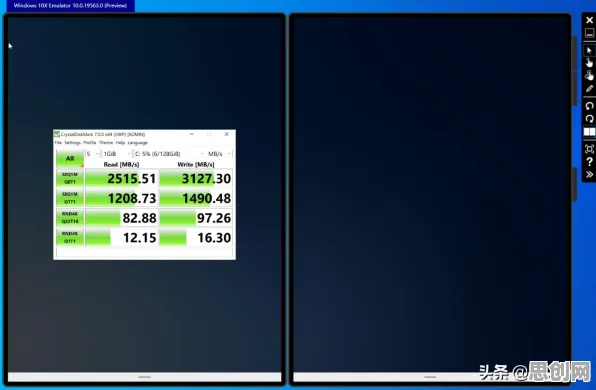
Task: Start the RND4K Q32T16 test
Action: [70, 217]
